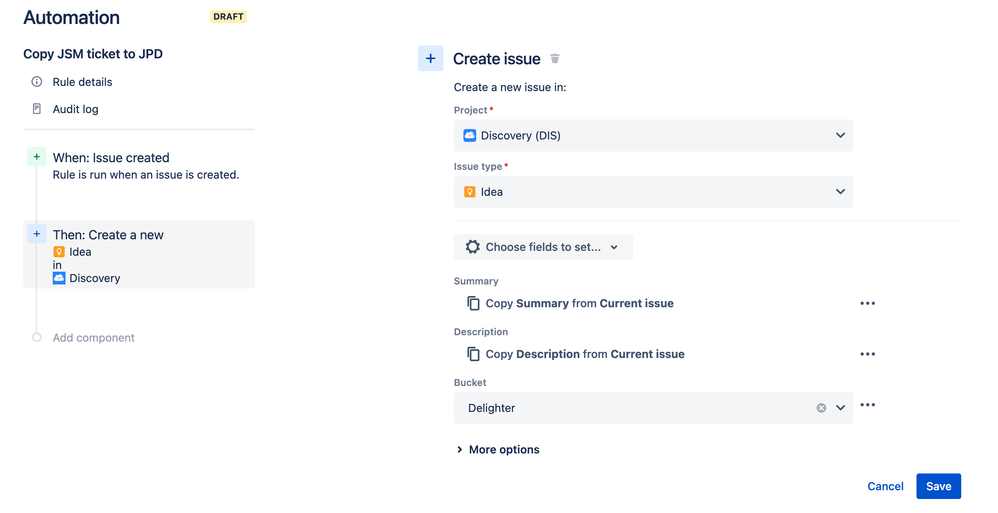Open the Summary field three-dot menu

pos(867,303)
